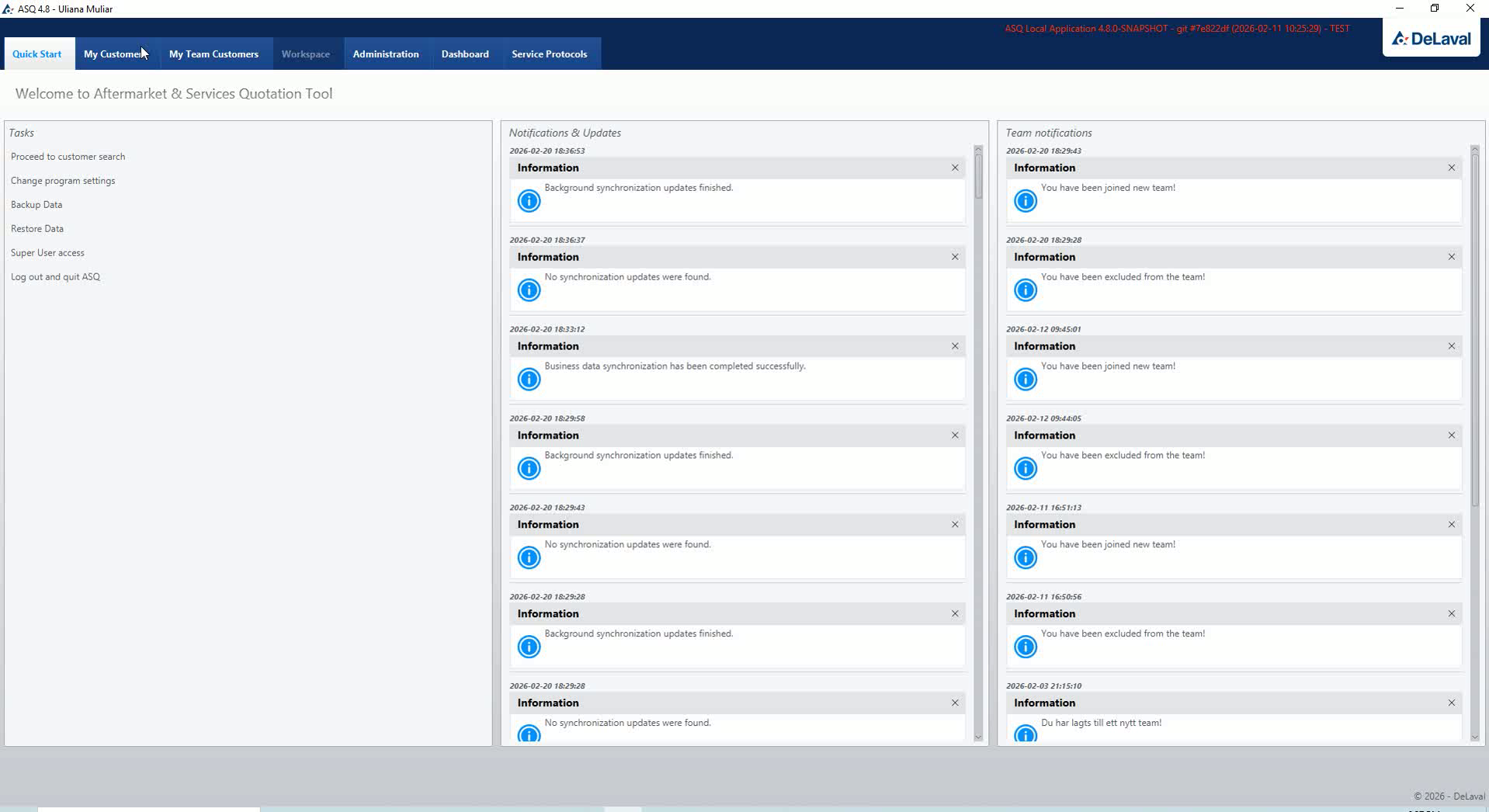
Task: Click info icon of 18:29:28 excluded from team notice
Action: (1026, 290)
